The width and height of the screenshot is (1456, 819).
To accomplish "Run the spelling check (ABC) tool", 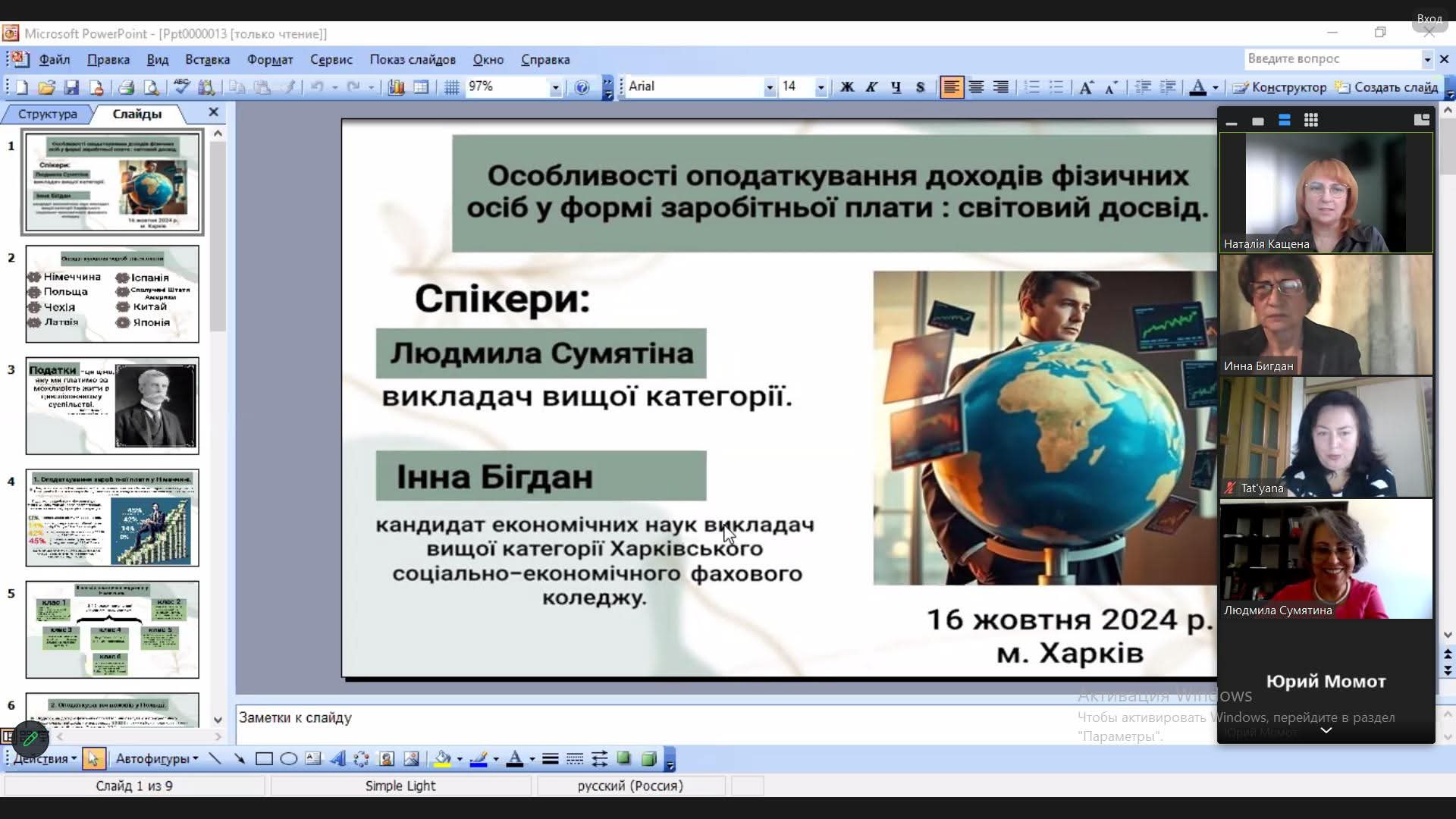I will pos(181,86).
